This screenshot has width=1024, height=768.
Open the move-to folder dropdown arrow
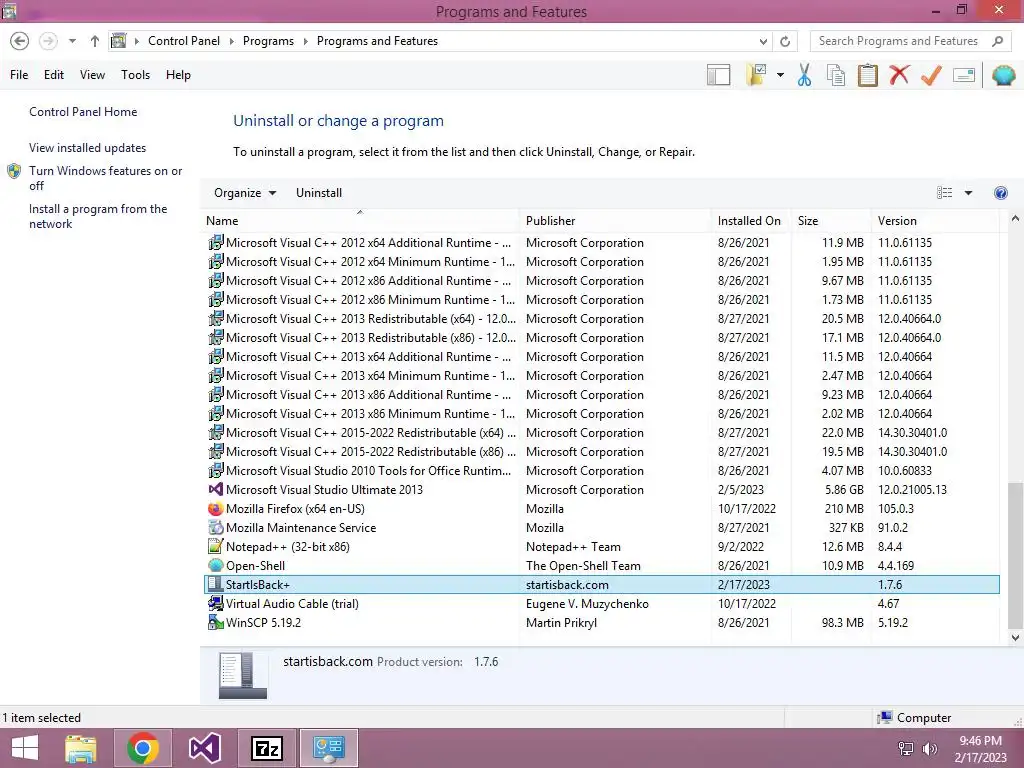pyautogui.click(x=780, y=75)
